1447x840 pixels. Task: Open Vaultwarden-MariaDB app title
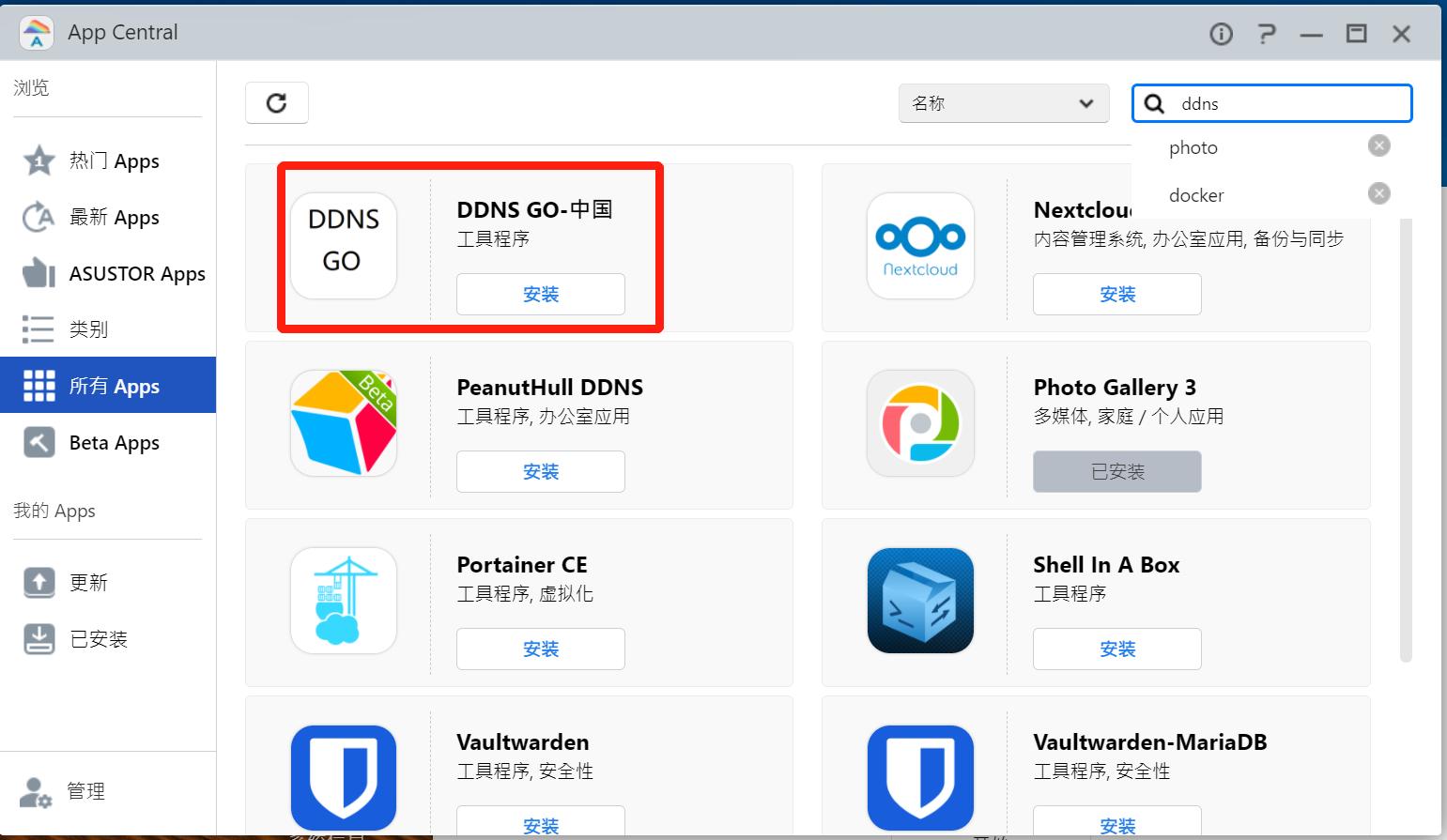click(x=1150, y=742)
